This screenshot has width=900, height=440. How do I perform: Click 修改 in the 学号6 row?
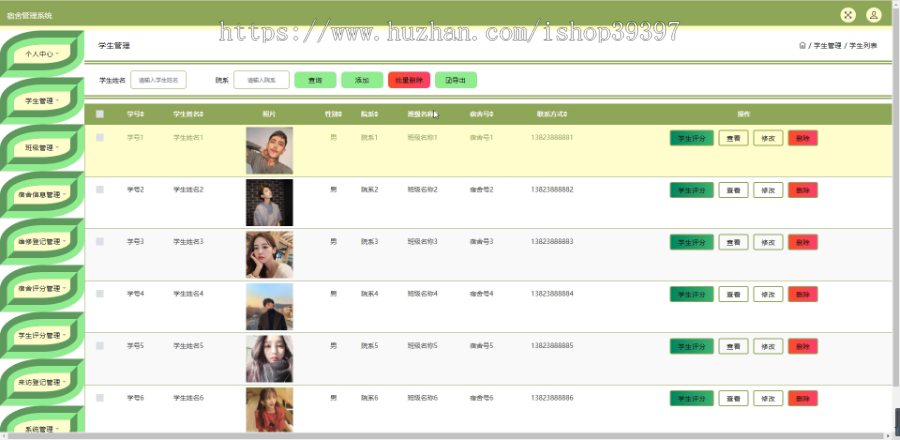tap(768, 398)
